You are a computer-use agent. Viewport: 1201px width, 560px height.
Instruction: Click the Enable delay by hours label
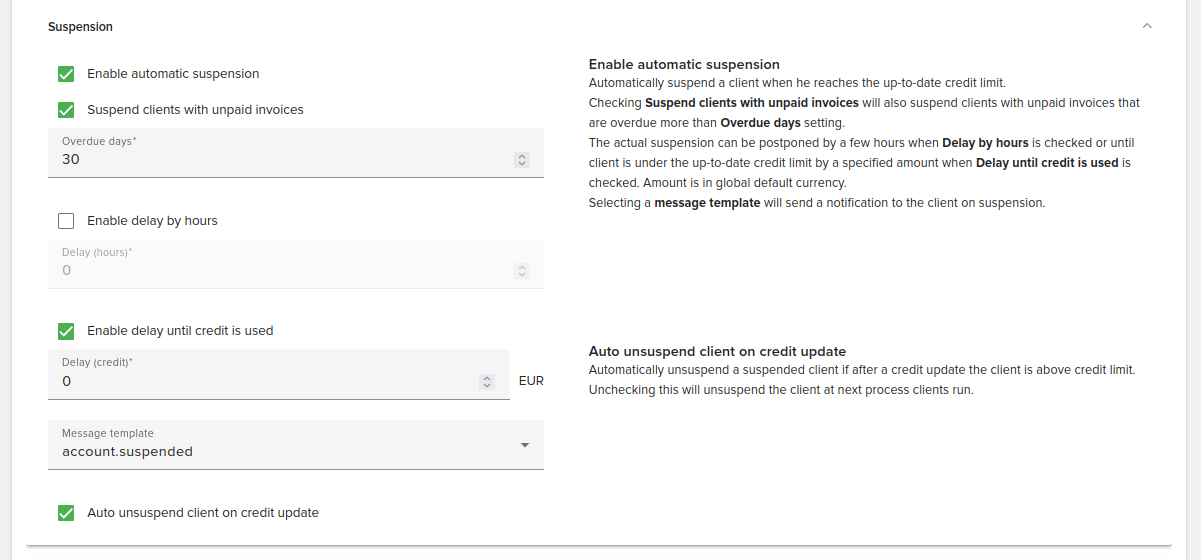152,221
